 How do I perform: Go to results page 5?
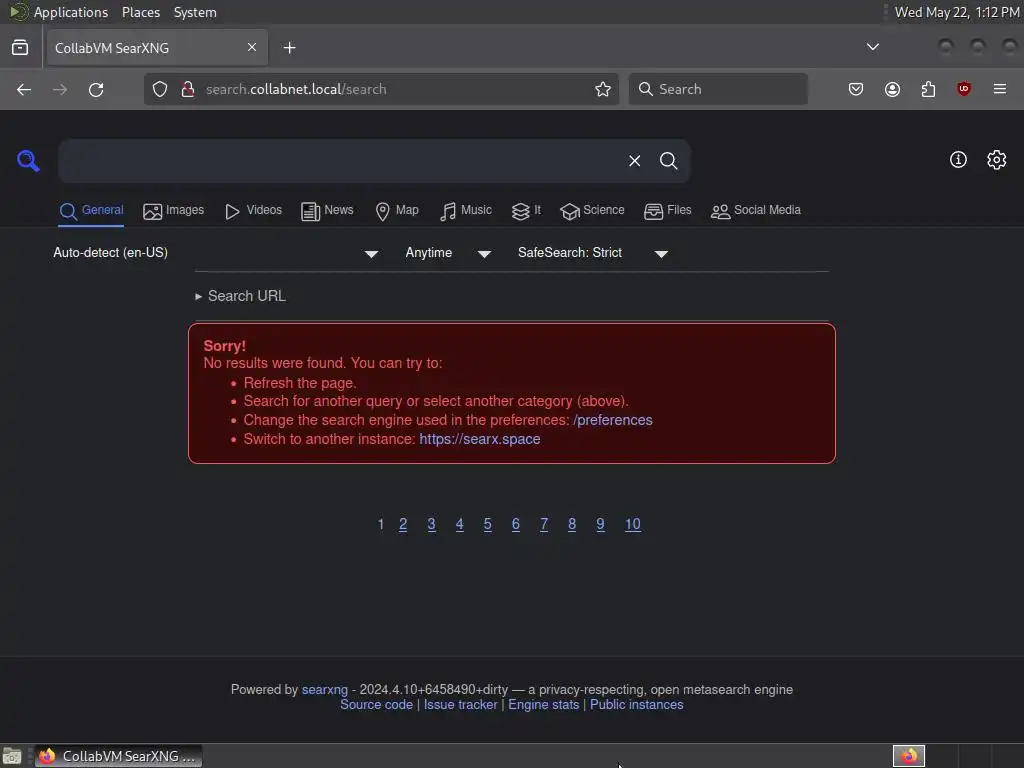[x=487, y=524]
